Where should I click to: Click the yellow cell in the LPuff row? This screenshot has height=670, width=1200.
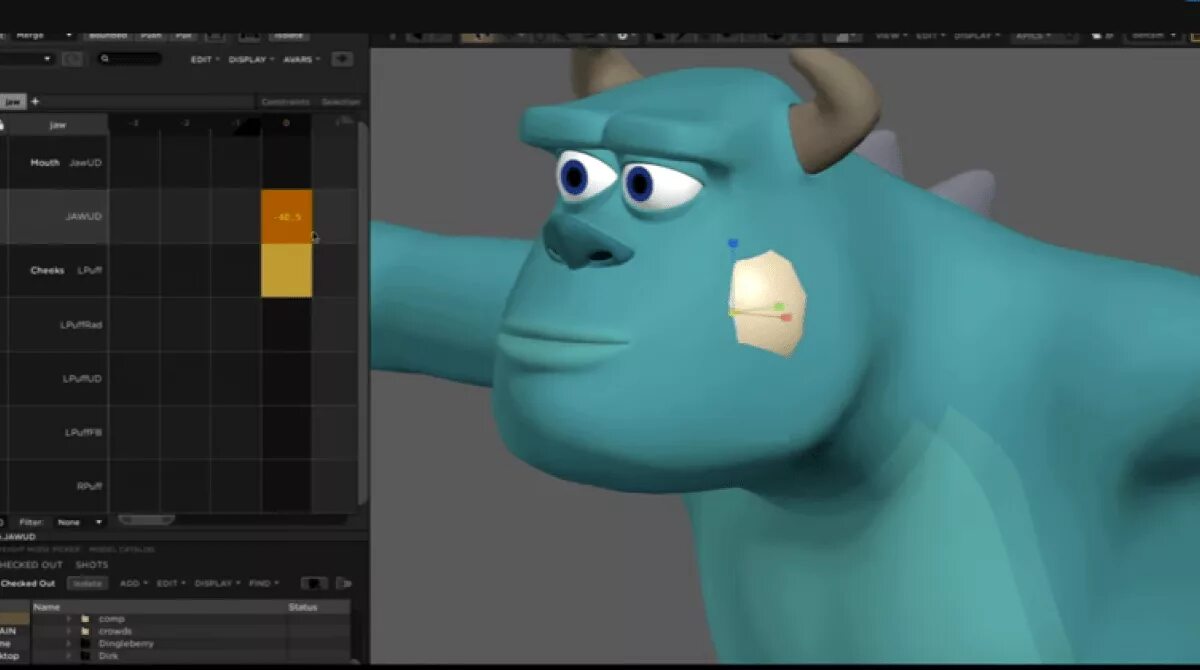(x=287, y=270)
